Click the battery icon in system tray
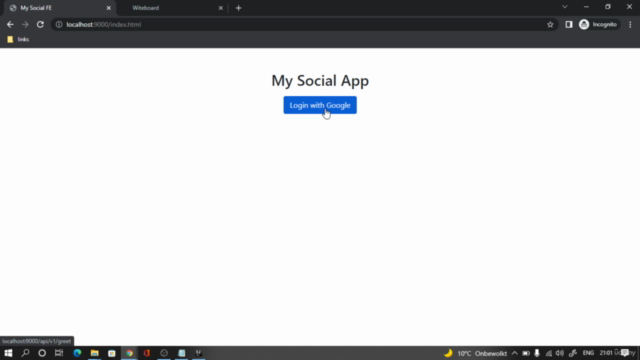This screenshot has height=360, width=640. (526, 353)
